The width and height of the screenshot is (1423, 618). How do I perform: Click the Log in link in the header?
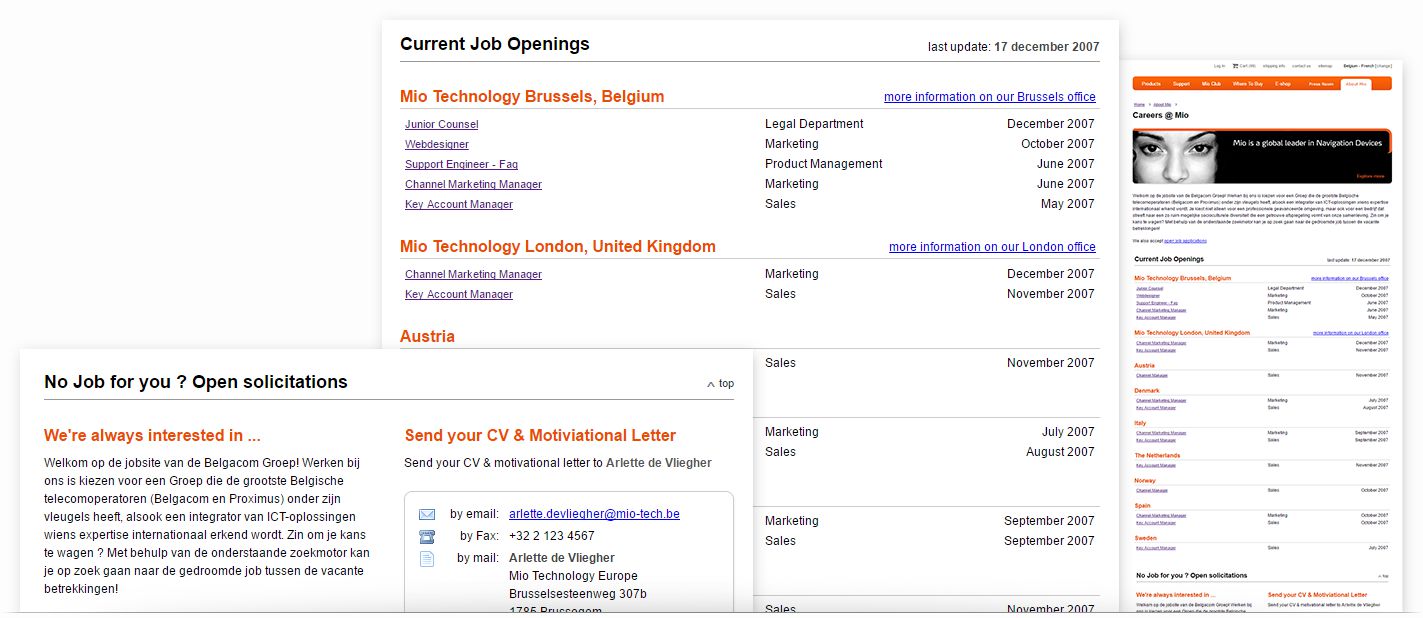[1219, 66]
